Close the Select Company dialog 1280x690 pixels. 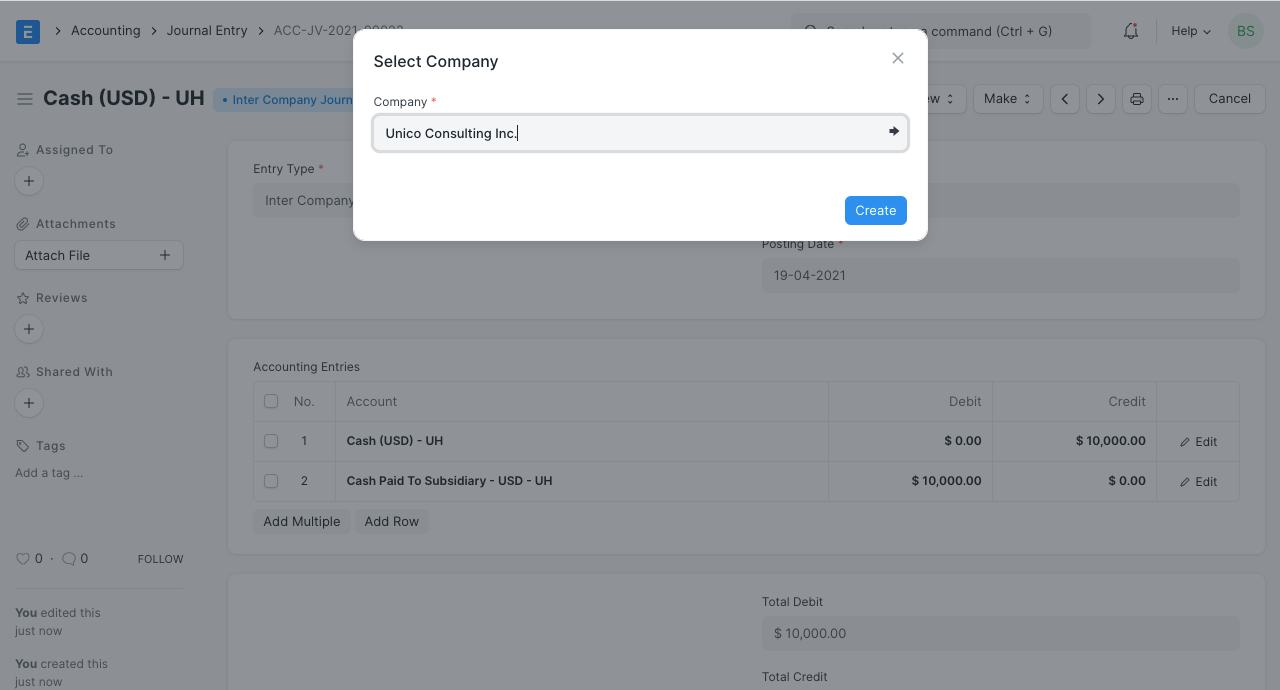click(898, 58)
